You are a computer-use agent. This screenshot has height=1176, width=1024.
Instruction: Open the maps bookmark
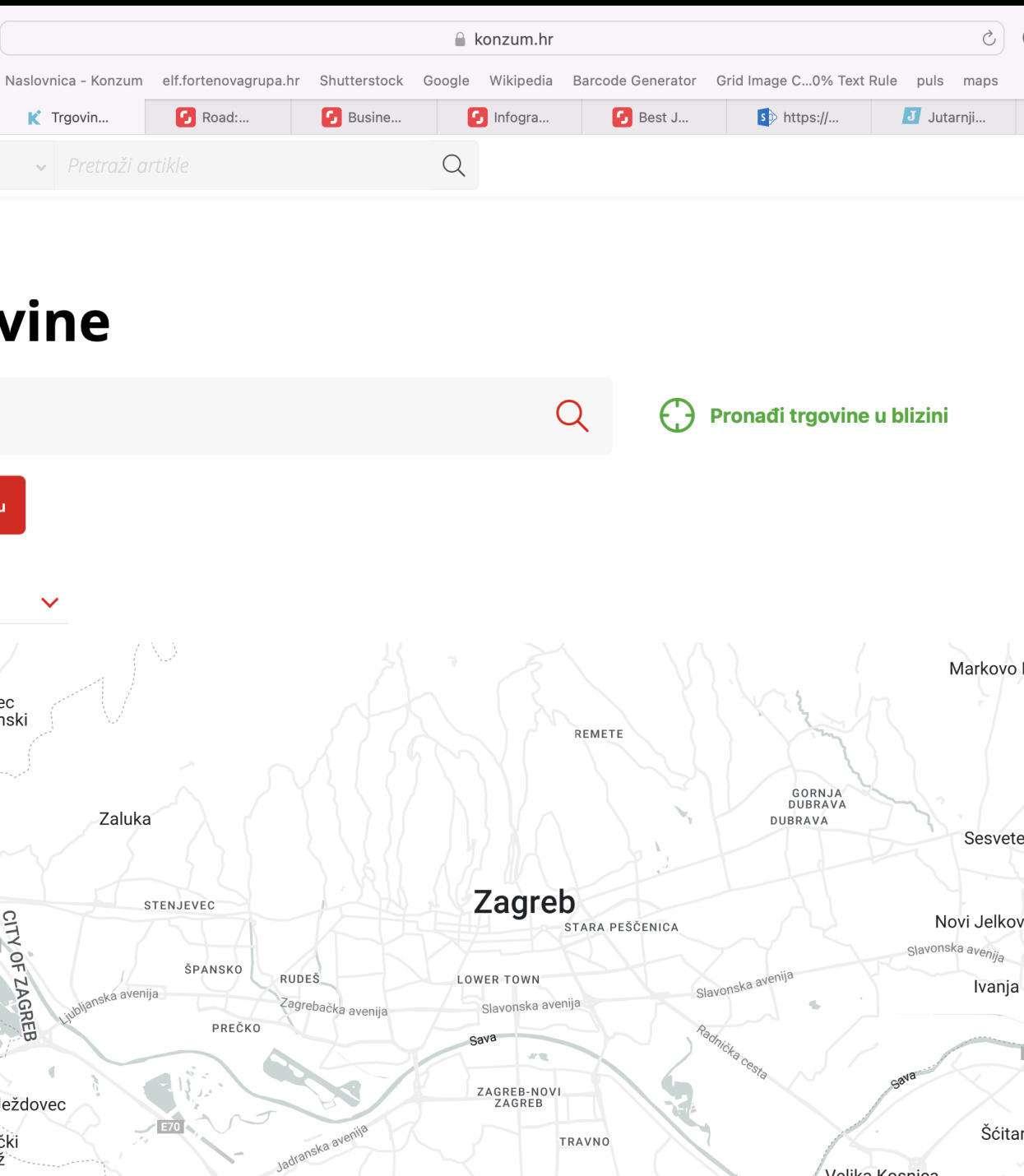click(980, 81)
